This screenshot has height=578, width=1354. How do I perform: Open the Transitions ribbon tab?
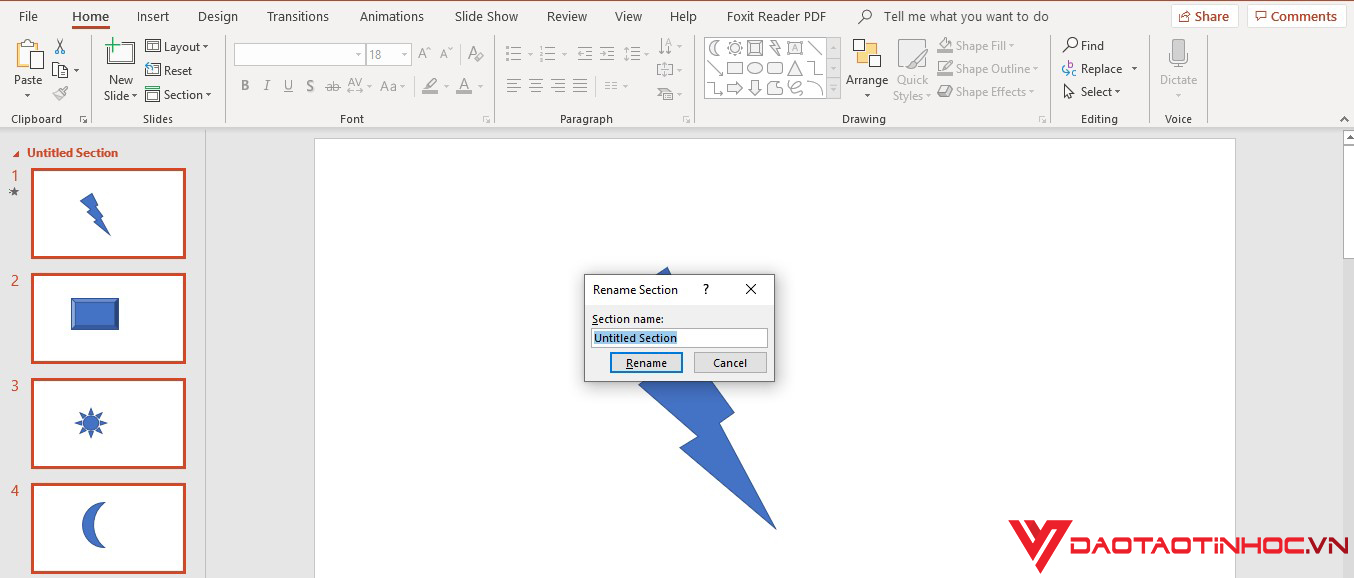click(x=298, y=16)
